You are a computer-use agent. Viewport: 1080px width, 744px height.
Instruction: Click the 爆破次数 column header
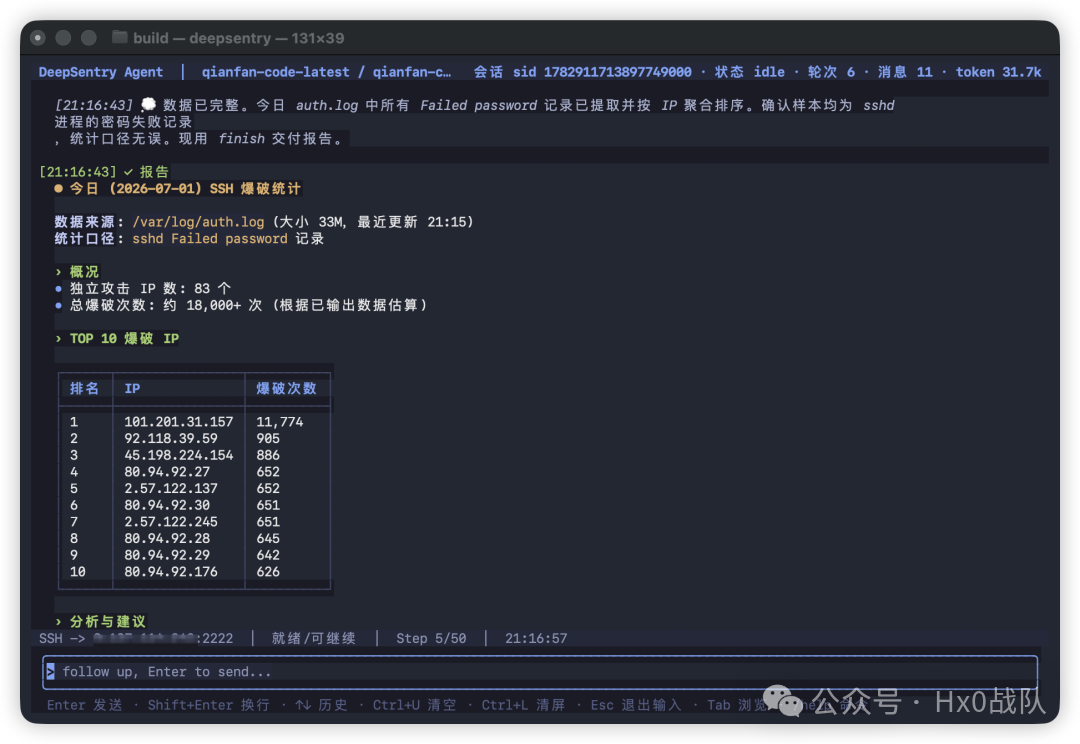coord(287,389)
